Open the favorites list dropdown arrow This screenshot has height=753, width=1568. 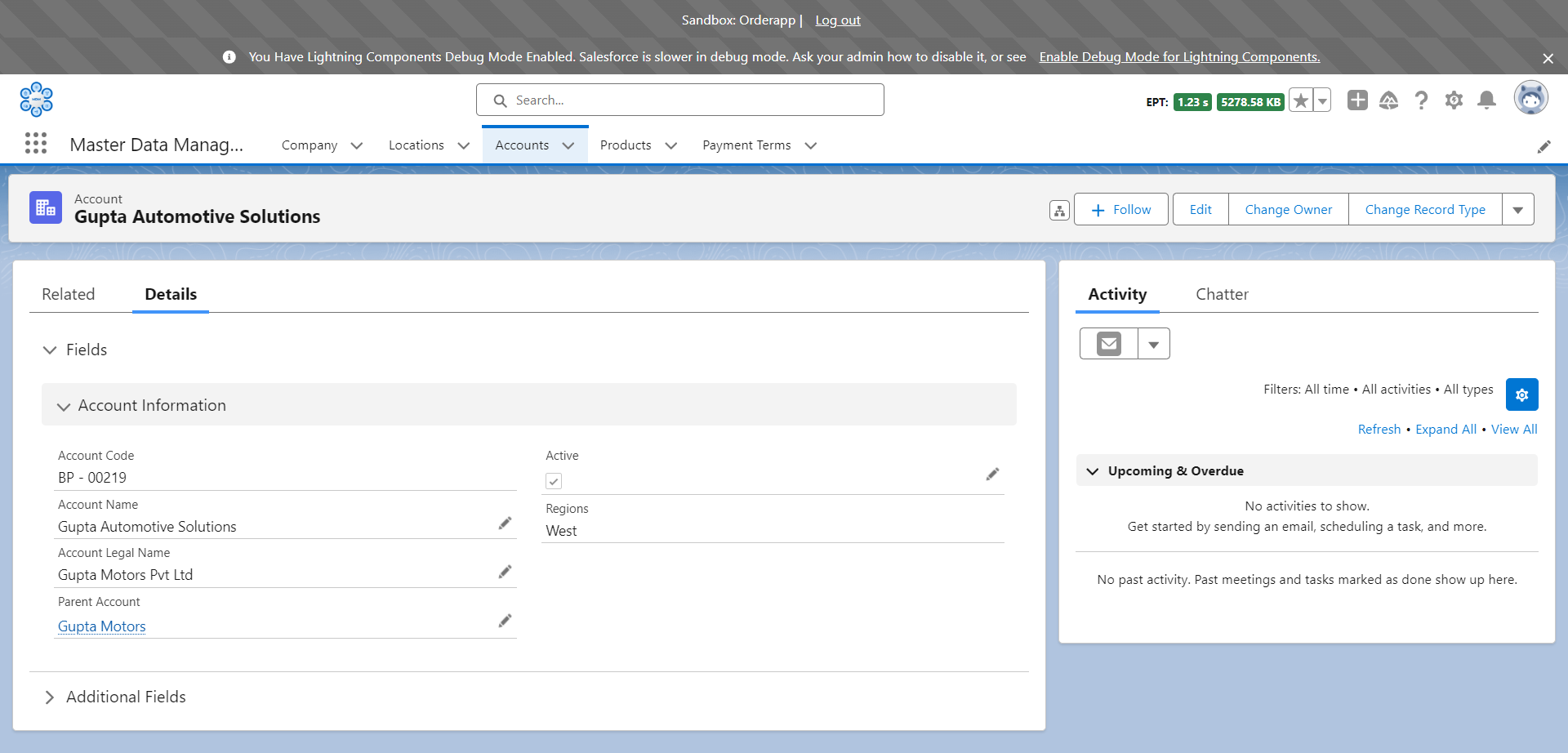click(1322, 100)
